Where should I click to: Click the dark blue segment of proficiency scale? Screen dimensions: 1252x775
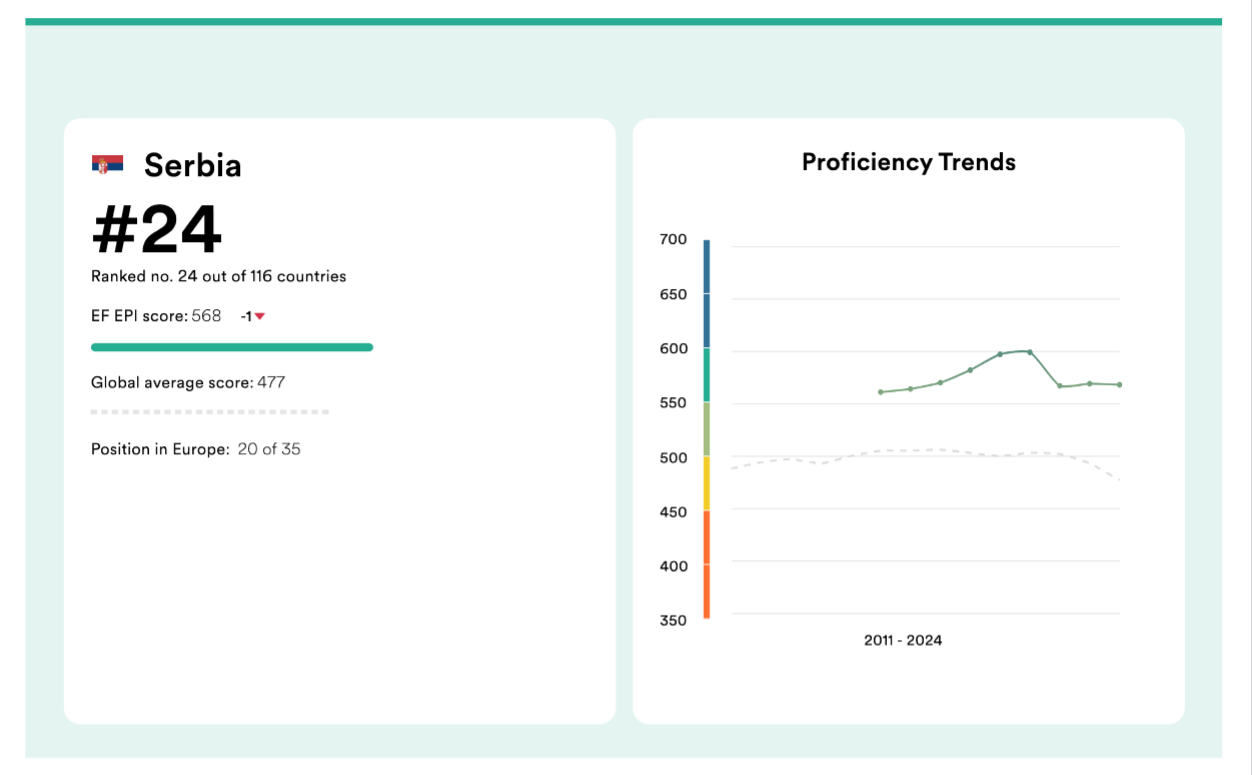(x=706, y=292)
